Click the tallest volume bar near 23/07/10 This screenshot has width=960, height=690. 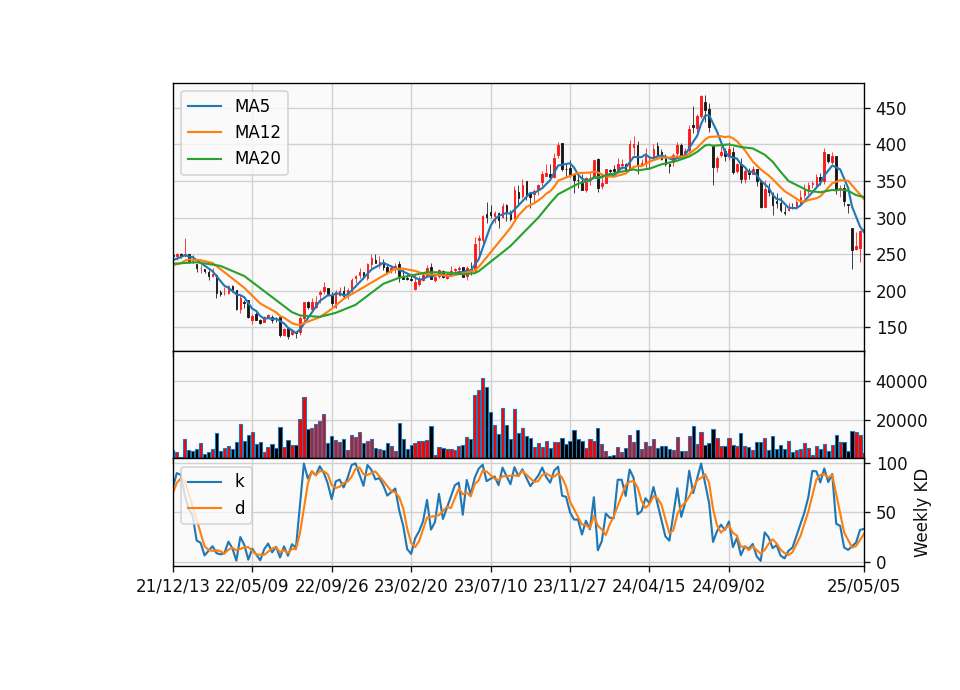point(483,418)
